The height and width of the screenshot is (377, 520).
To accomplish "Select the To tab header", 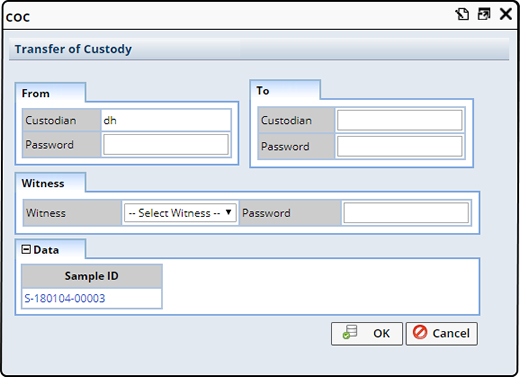I will pyautogui.click(x=263, y=91).
